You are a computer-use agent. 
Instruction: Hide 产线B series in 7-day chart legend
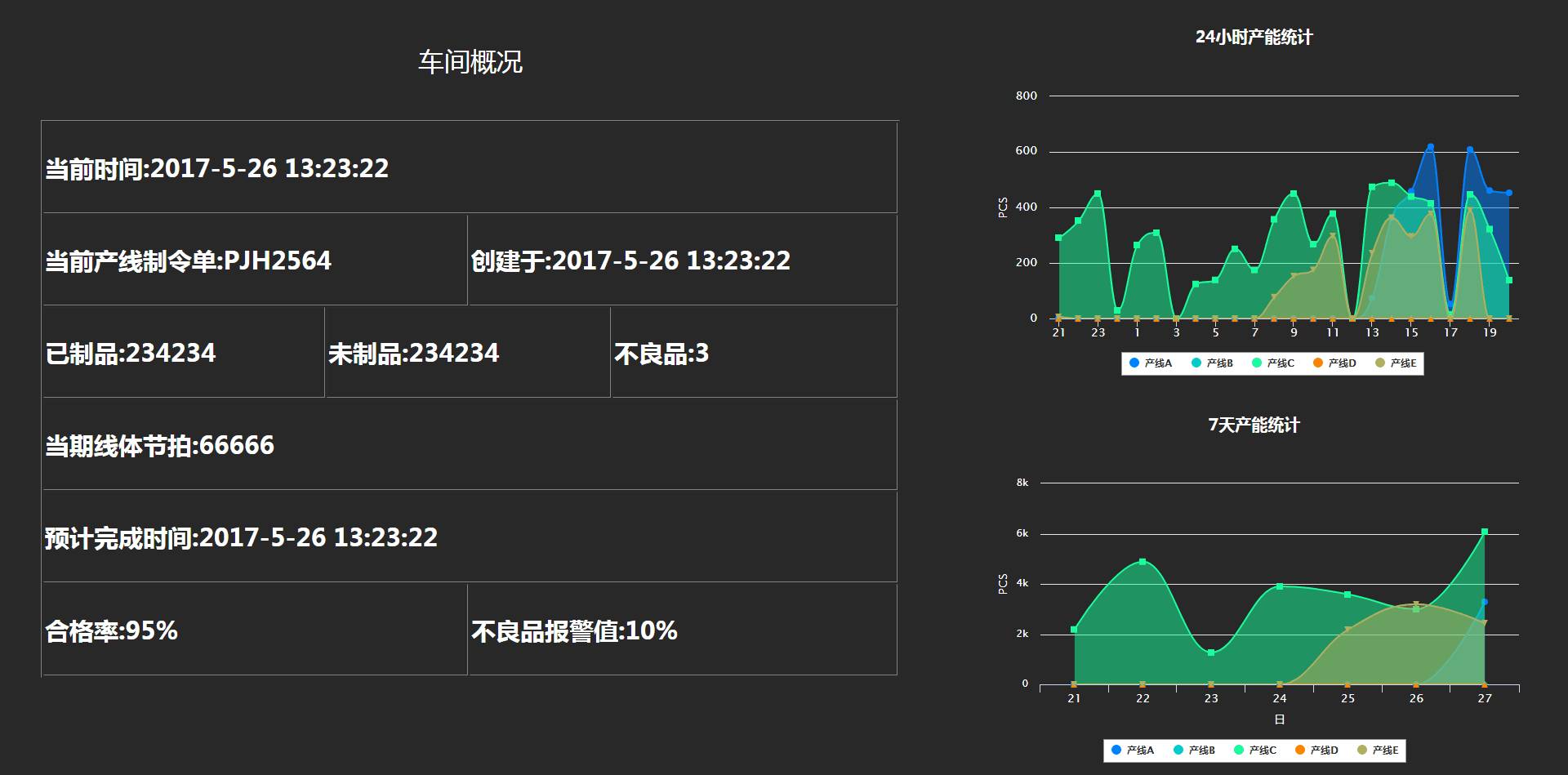(1194, 751)
